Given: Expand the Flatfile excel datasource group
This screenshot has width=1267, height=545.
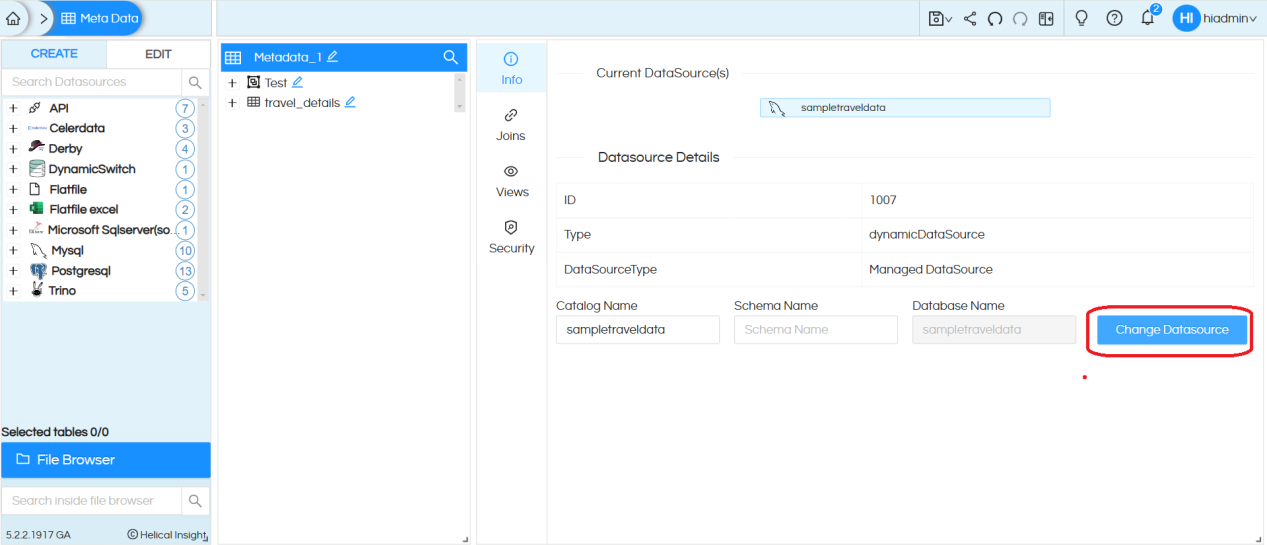Looking at the screenshot, I should click(13, 209).
